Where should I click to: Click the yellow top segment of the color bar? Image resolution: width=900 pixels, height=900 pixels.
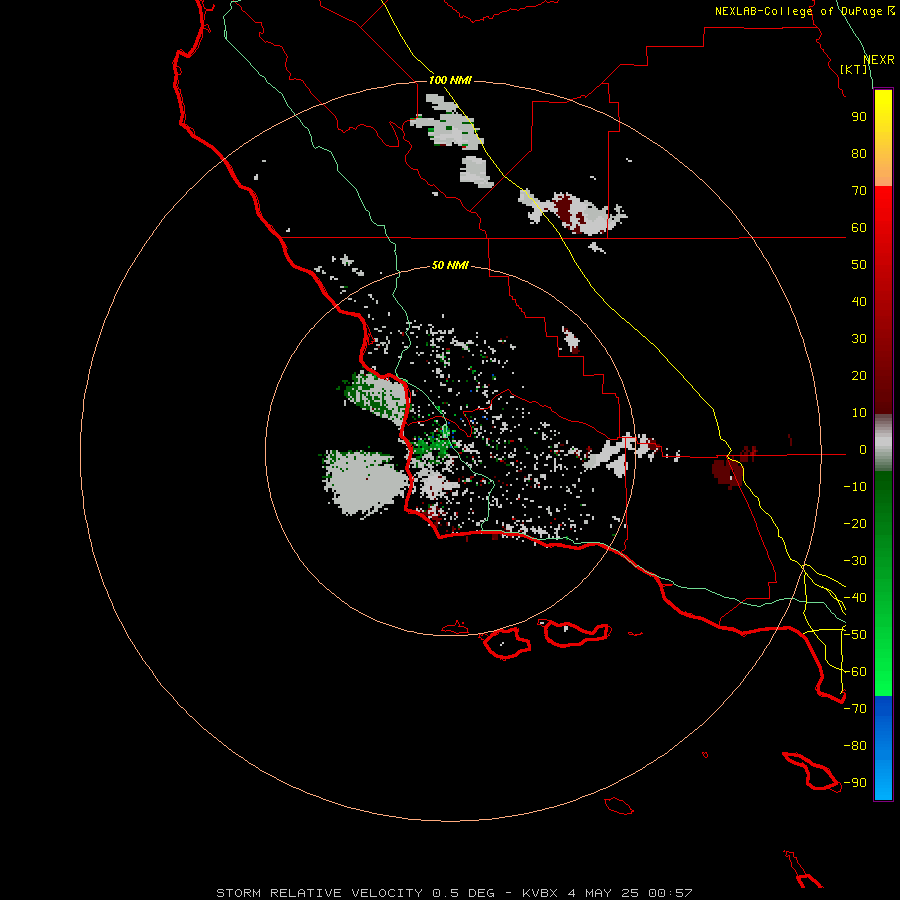[x=883, y=138]
